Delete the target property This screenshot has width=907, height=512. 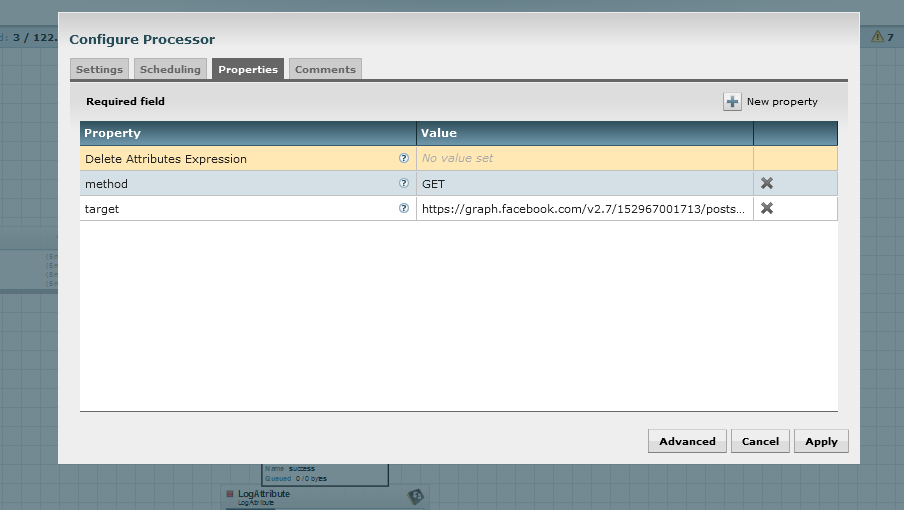(767, 208)
